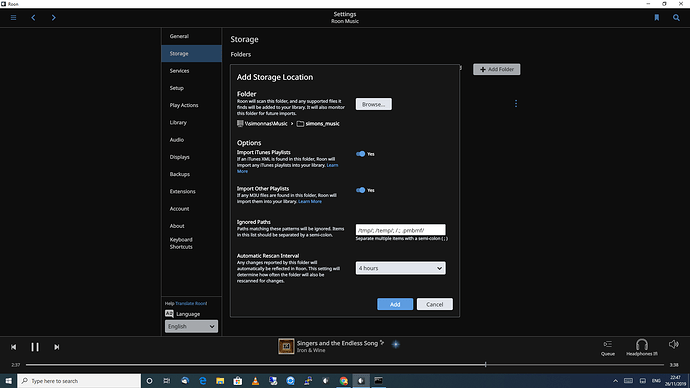Go forward with the right arrow
The width and height of the screenshot is (690, 388).
pyautogui.click(x=54, y=18)
